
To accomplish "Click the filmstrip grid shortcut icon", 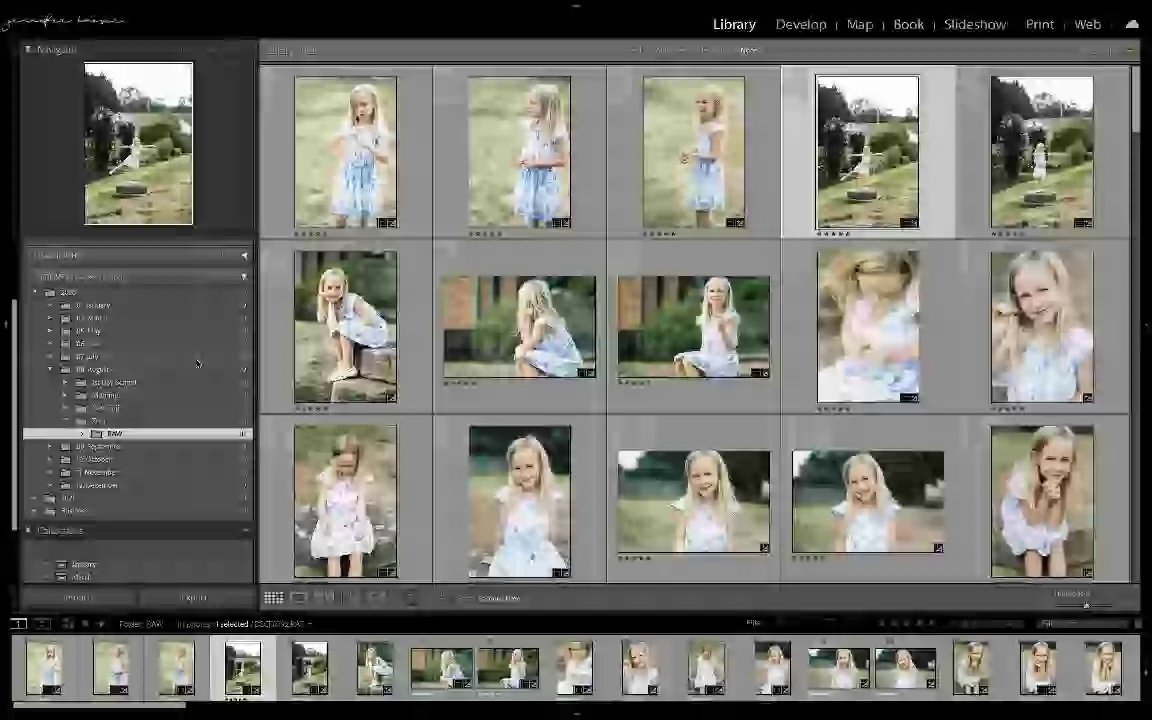I will pyautogui.click(x=68, y=624).
